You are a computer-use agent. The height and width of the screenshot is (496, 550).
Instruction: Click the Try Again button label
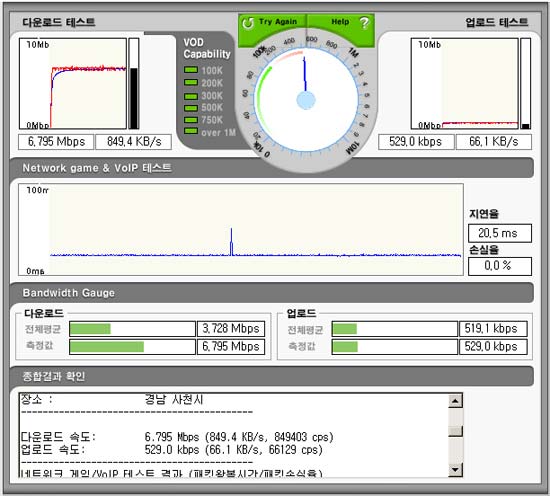point(278,22)
